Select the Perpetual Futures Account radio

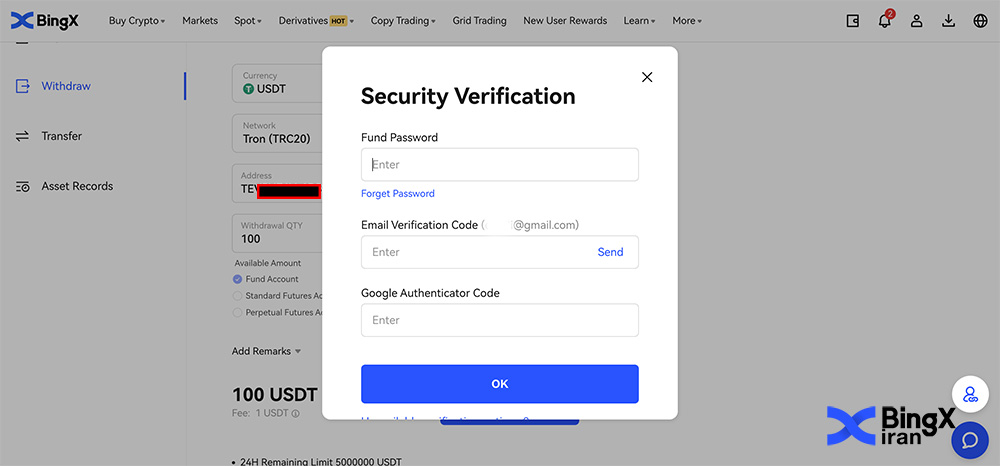tap(238, 312)
